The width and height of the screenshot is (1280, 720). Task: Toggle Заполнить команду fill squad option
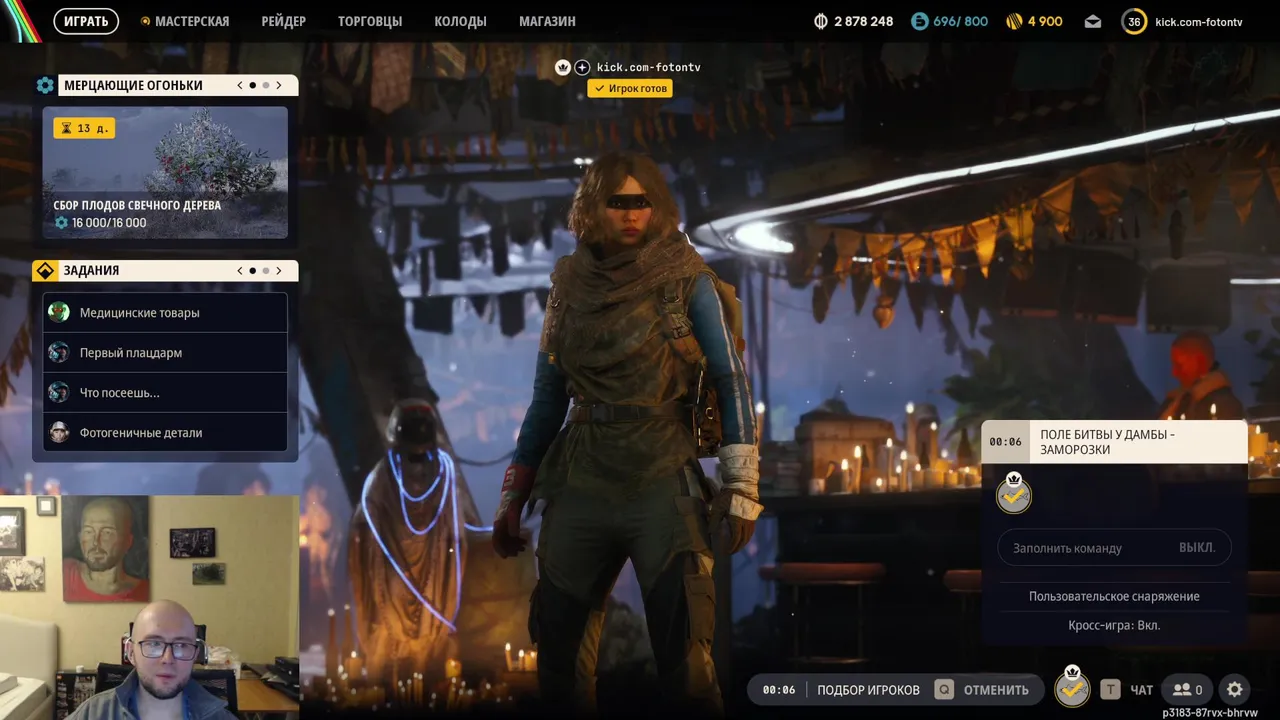tap(1114, 548)
